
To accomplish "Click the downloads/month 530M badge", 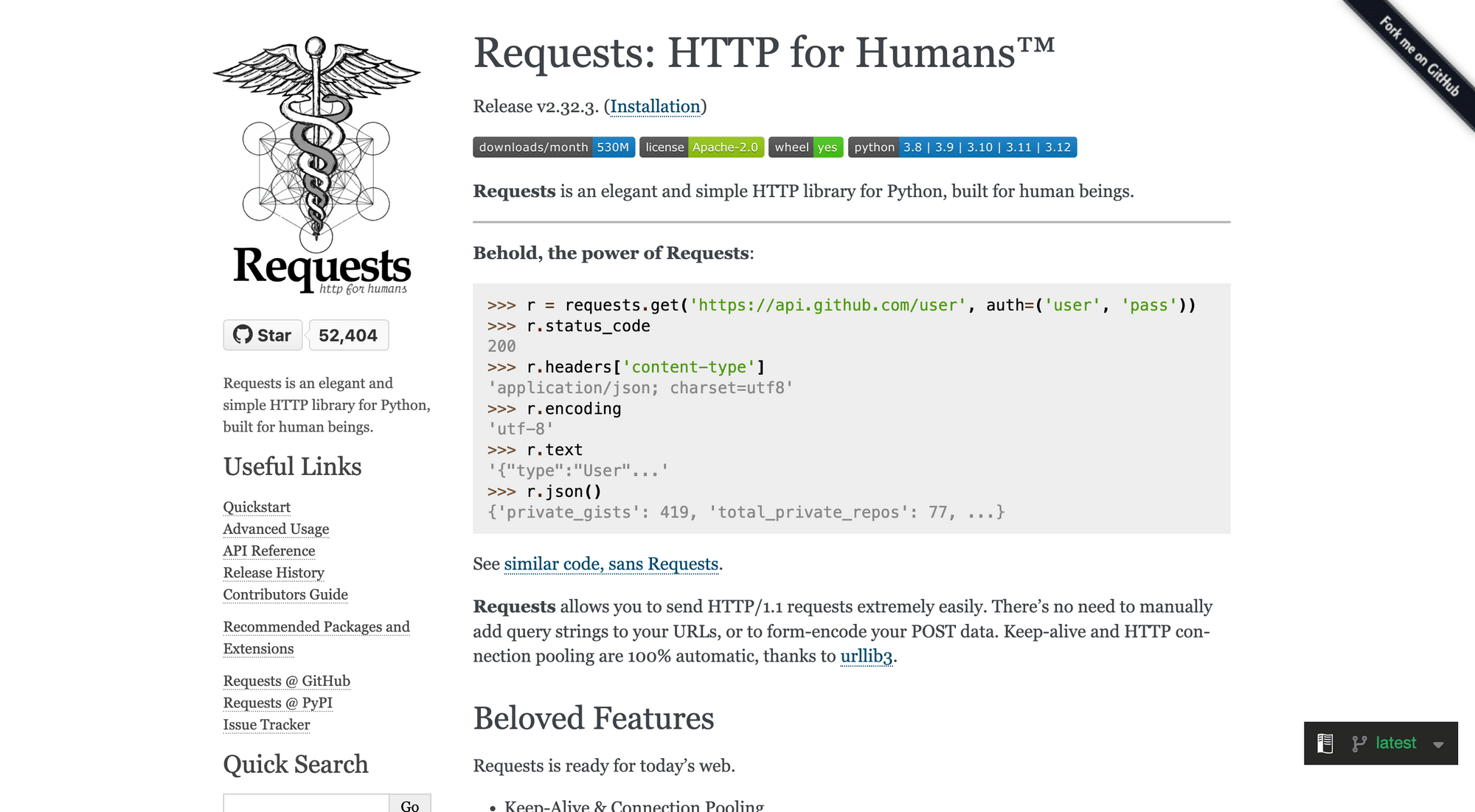I will click(x=554, y=148).
